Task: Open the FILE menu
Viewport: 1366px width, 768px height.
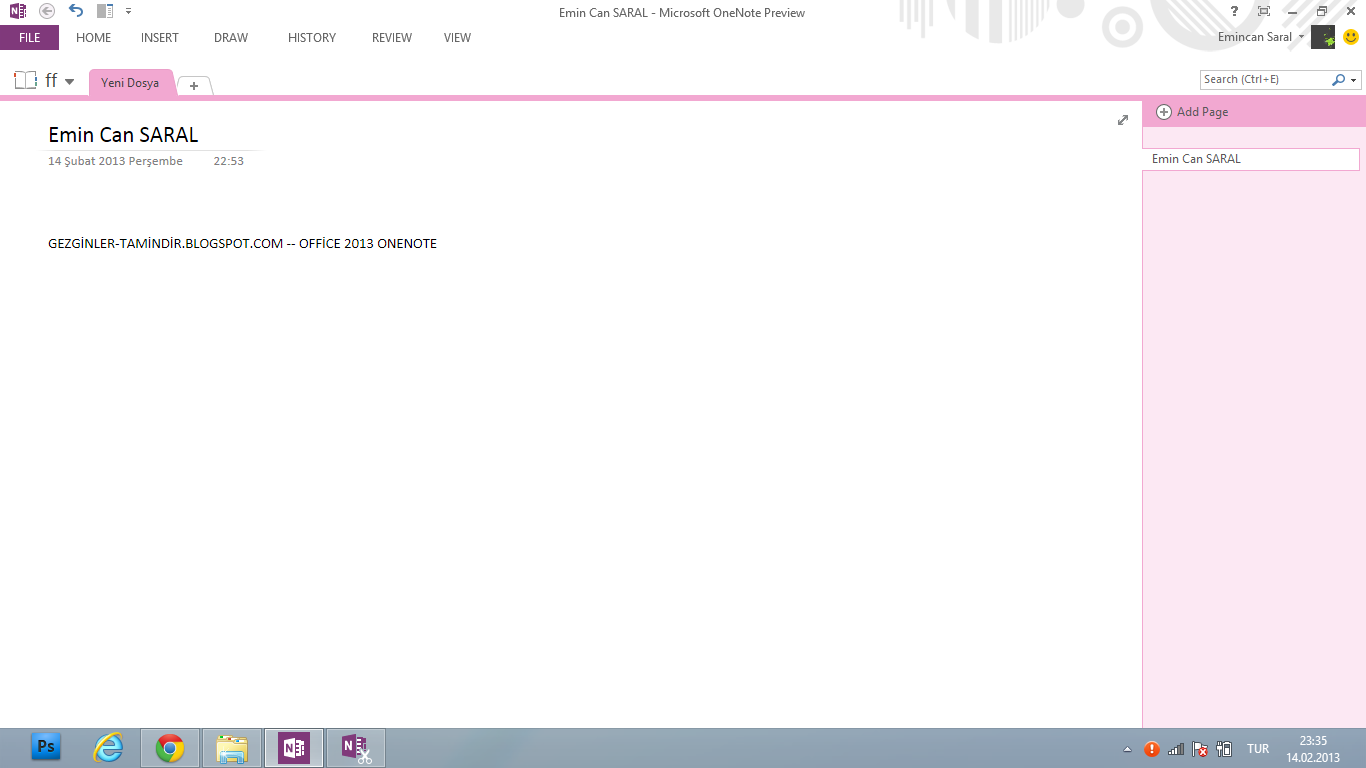Action: [x=30, y=37]
